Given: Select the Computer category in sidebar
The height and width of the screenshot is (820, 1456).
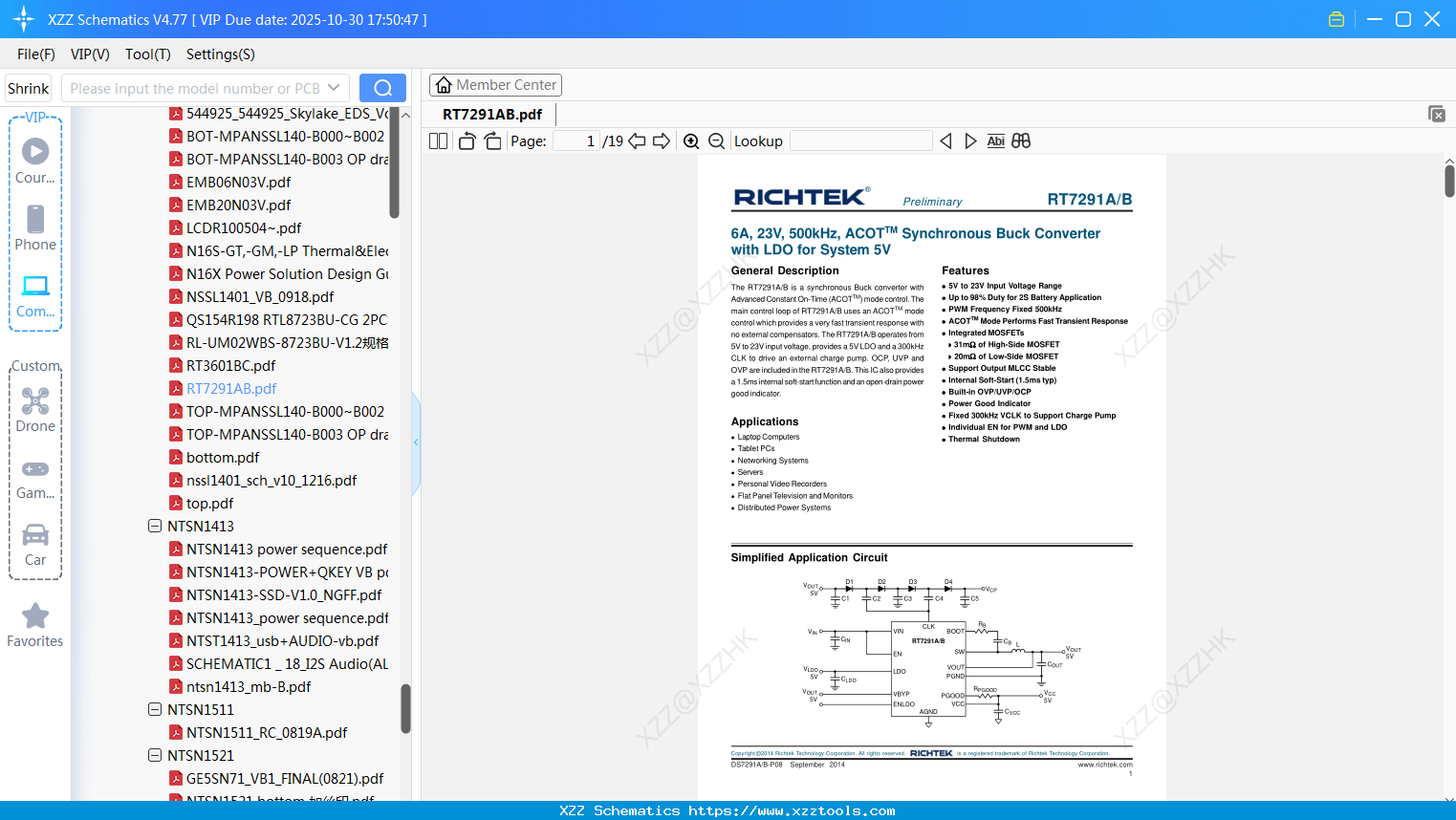Looking at the screenshot, I should click(35, 295).
